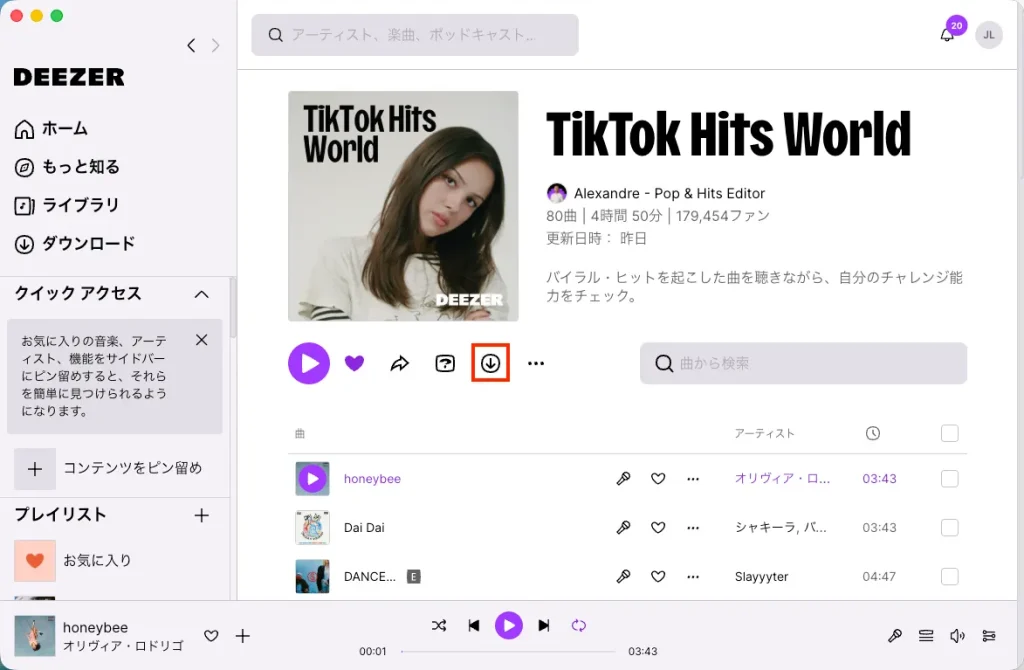
Task: Click now-playing album art thumbnail
Action: coord(35,635)
